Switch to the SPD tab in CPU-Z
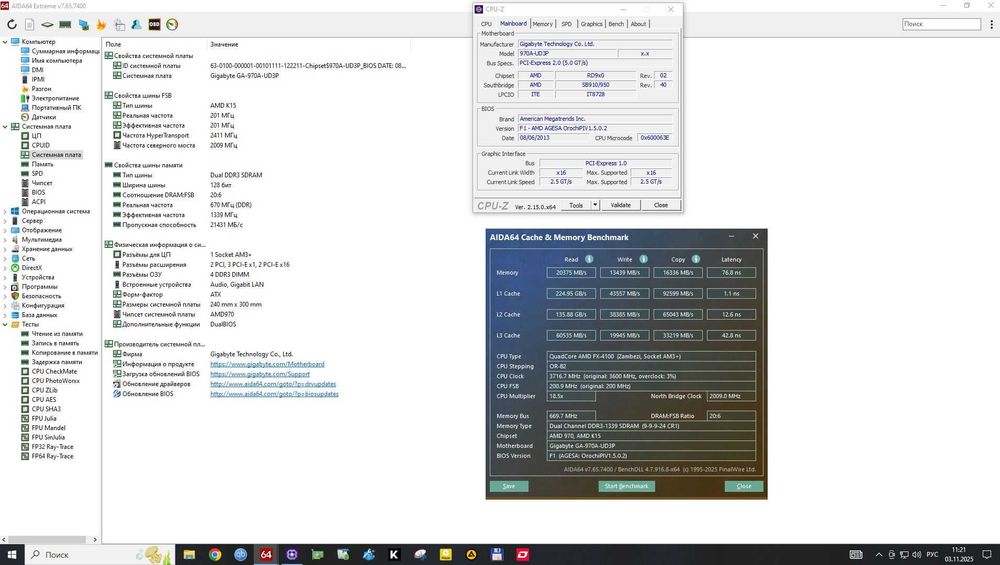This screenshot has width=1000, height=565. pyautogui.click(x=566, y=24)
